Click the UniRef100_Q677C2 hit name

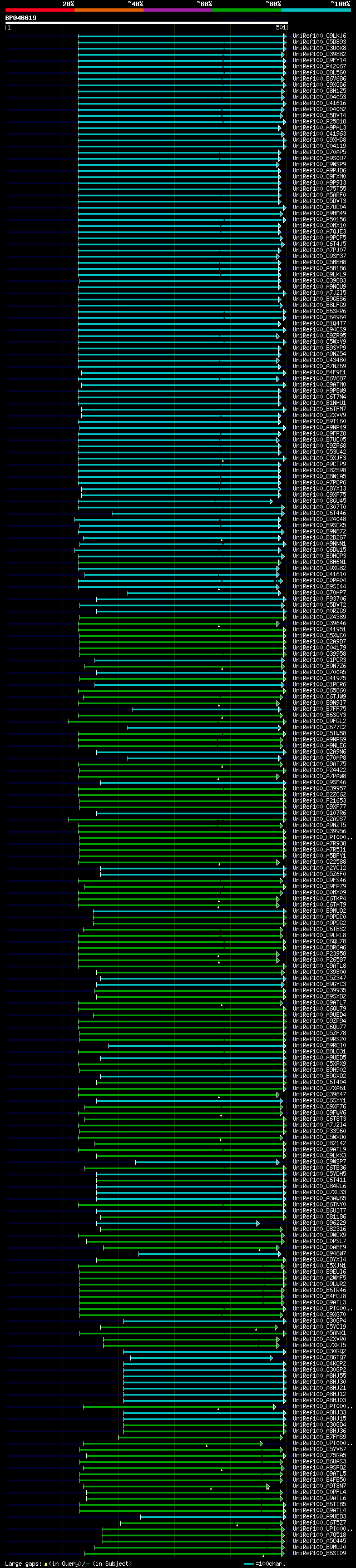coord(319,728)
